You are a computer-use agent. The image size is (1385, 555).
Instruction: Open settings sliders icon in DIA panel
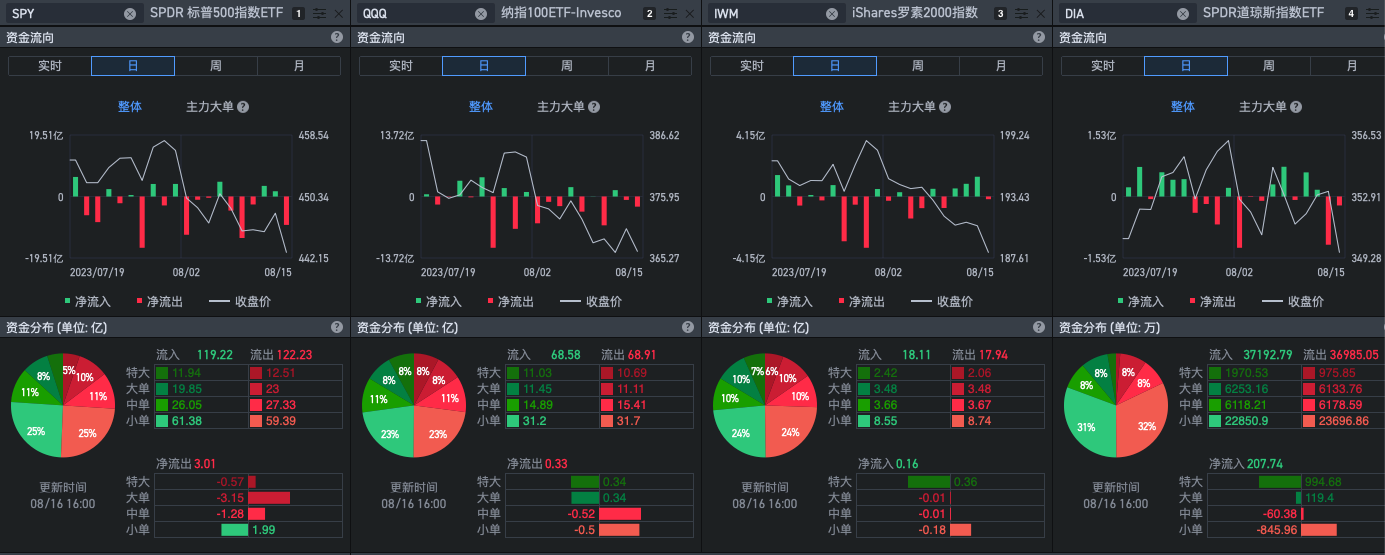tap(1372, 14)
